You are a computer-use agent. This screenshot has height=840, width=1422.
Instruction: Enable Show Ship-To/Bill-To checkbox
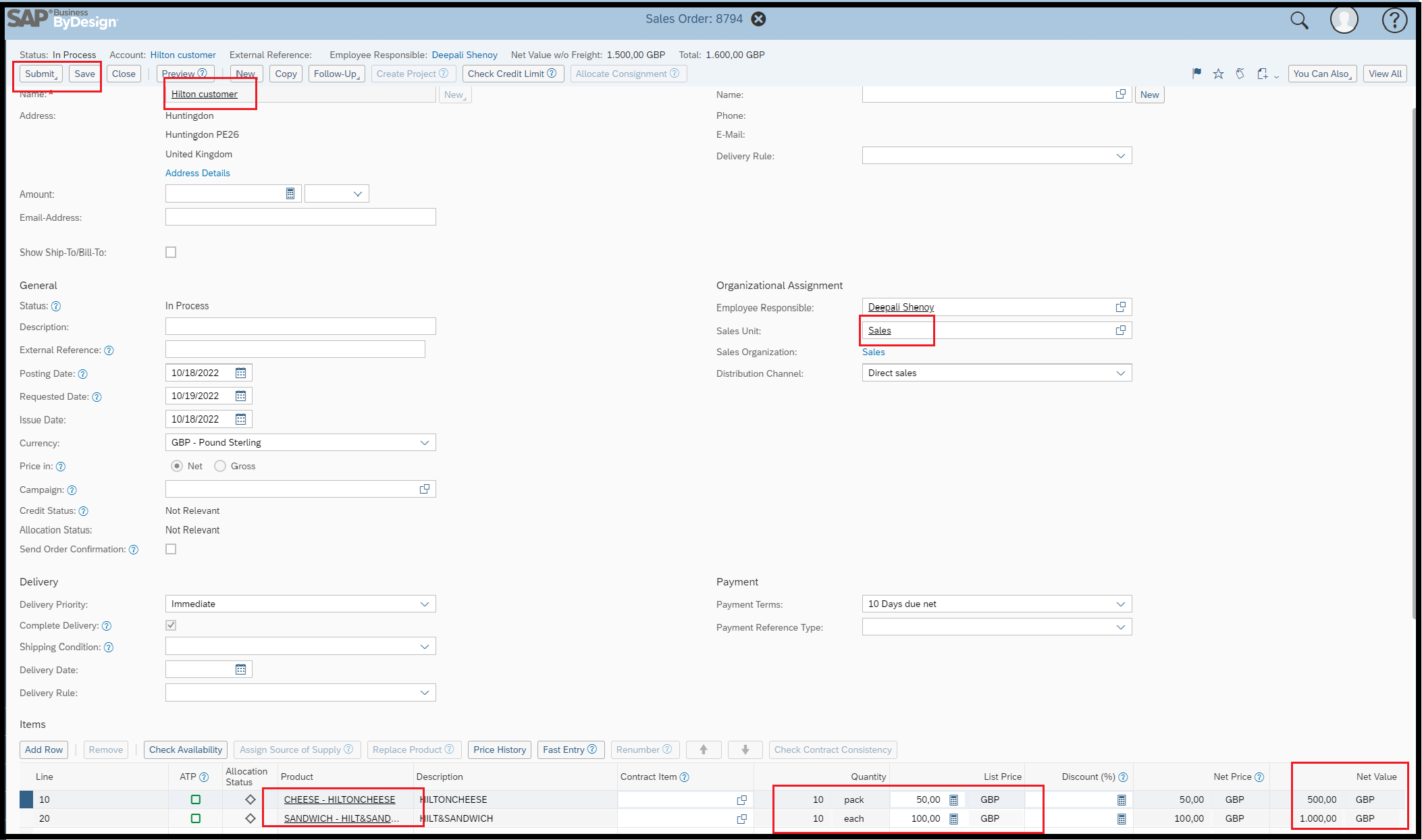[171, 252]
